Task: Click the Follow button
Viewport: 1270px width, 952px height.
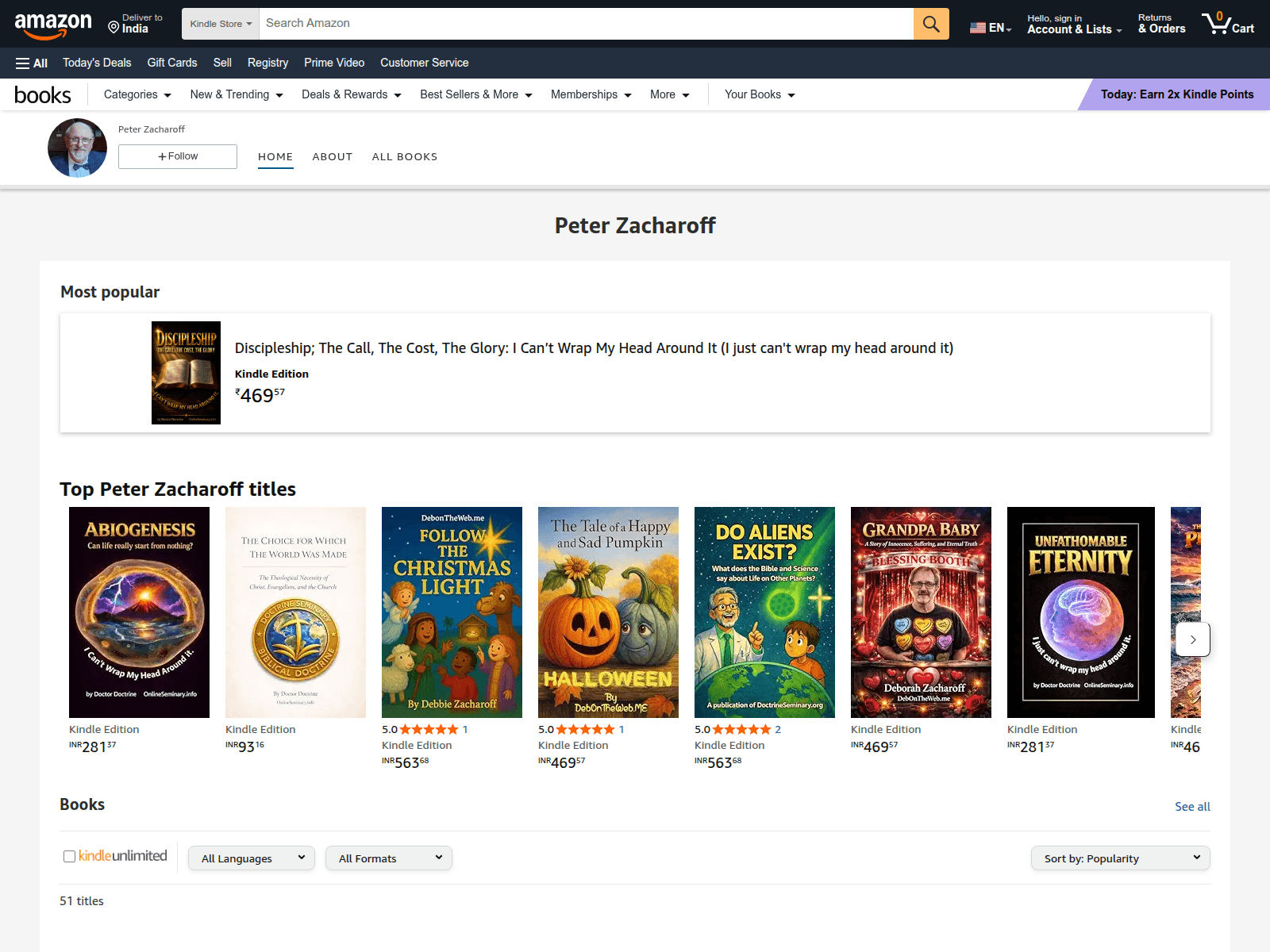Action: (178, 156)
